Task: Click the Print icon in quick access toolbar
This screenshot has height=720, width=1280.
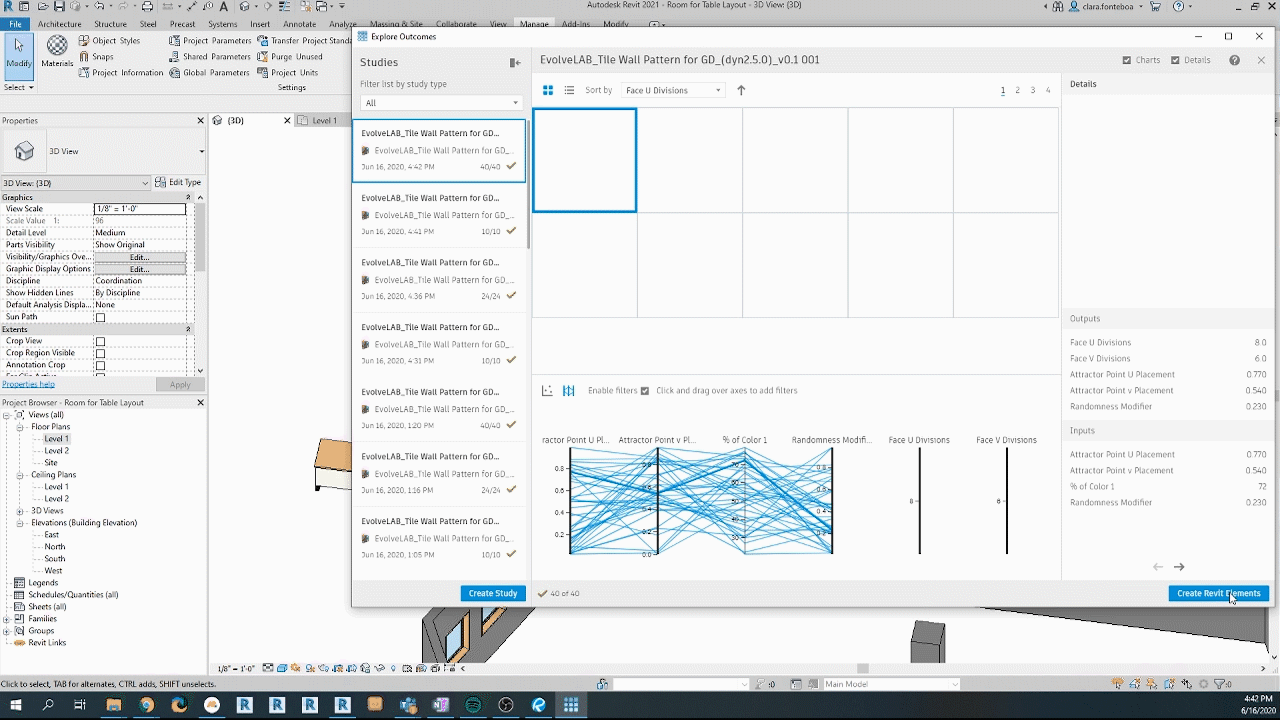Action: point(147,6)
